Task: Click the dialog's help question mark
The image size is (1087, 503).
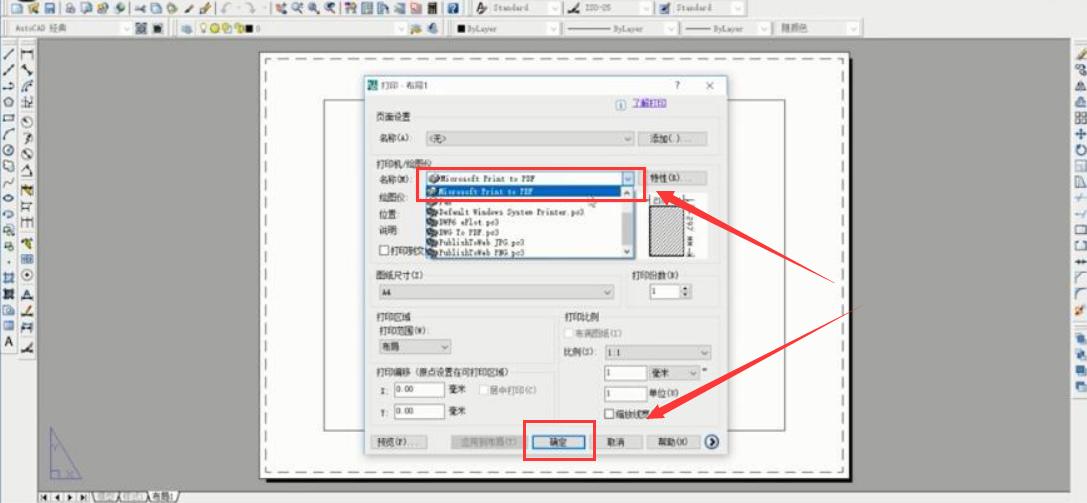Action: (x=677, y=85)
